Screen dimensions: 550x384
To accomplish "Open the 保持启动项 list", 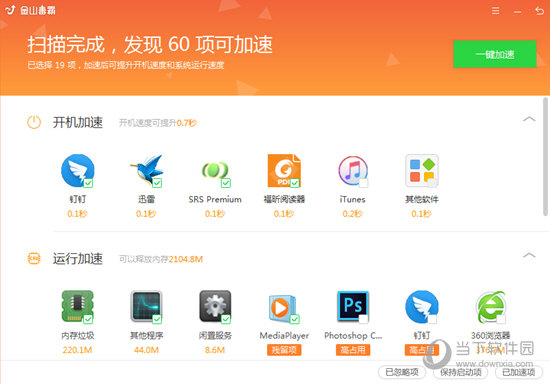I will (461, 372).
